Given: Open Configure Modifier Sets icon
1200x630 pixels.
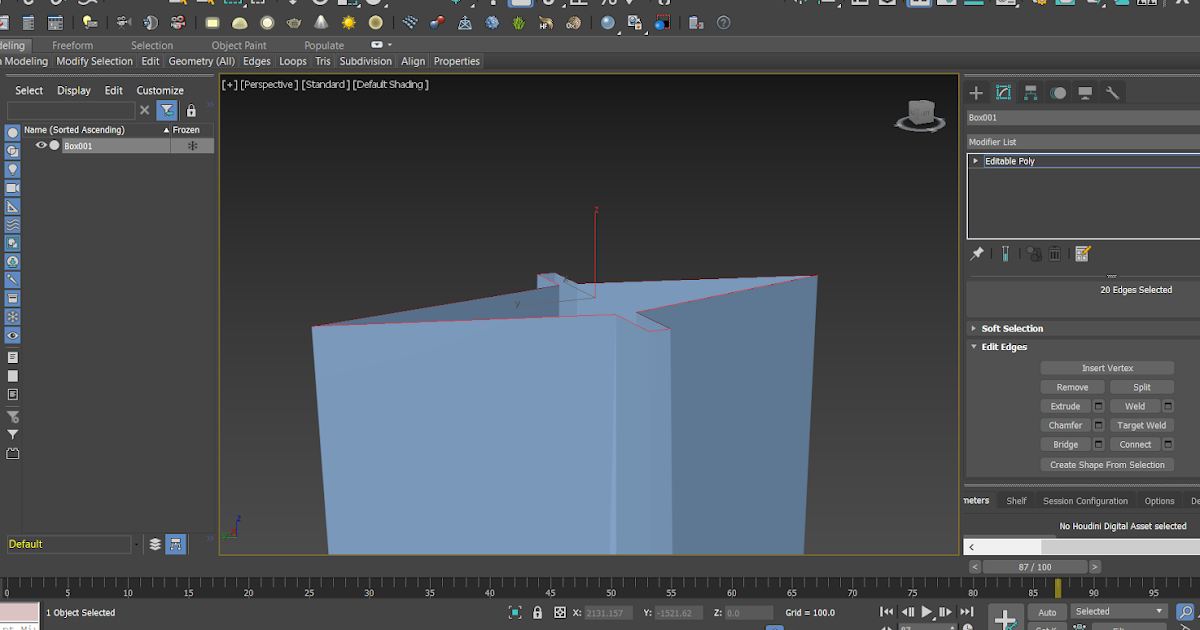Looking at the screenshot, I should (1083, 253).
